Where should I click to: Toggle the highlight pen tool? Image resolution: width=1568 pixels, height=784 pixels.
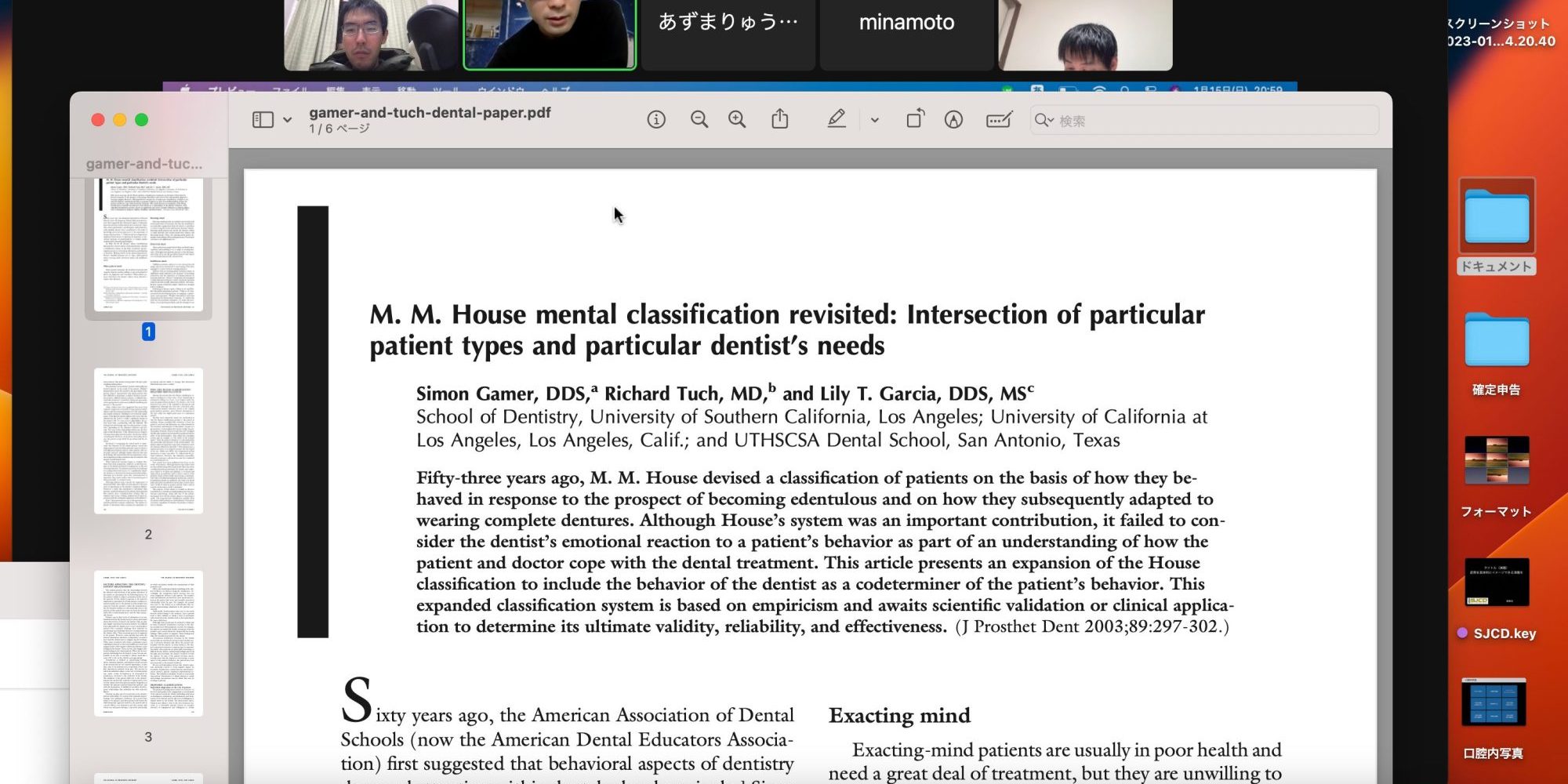pos(837,119)
